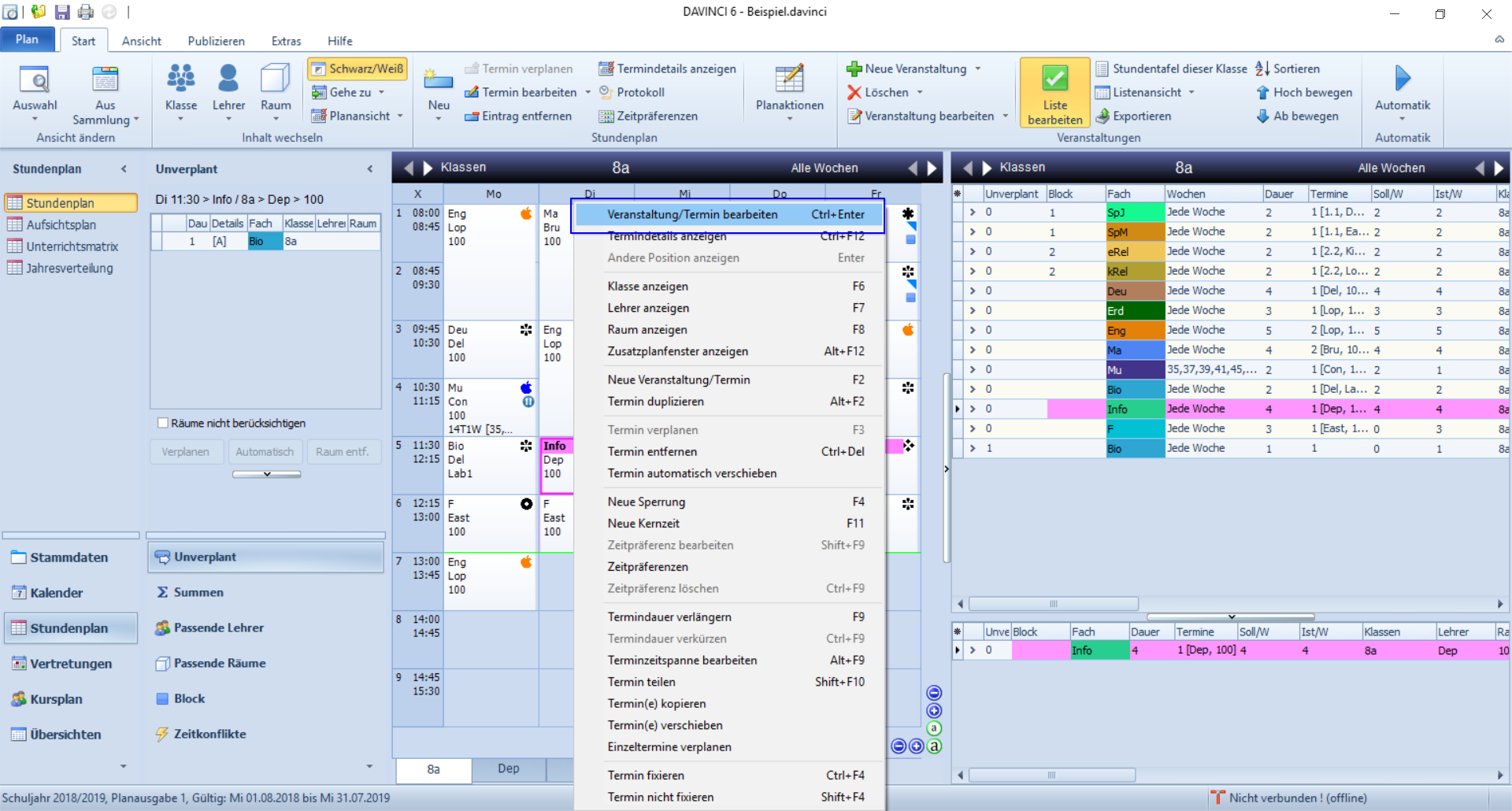1512x811 pixels.
Task: Open Protokoll
Action: click(632, 92)
